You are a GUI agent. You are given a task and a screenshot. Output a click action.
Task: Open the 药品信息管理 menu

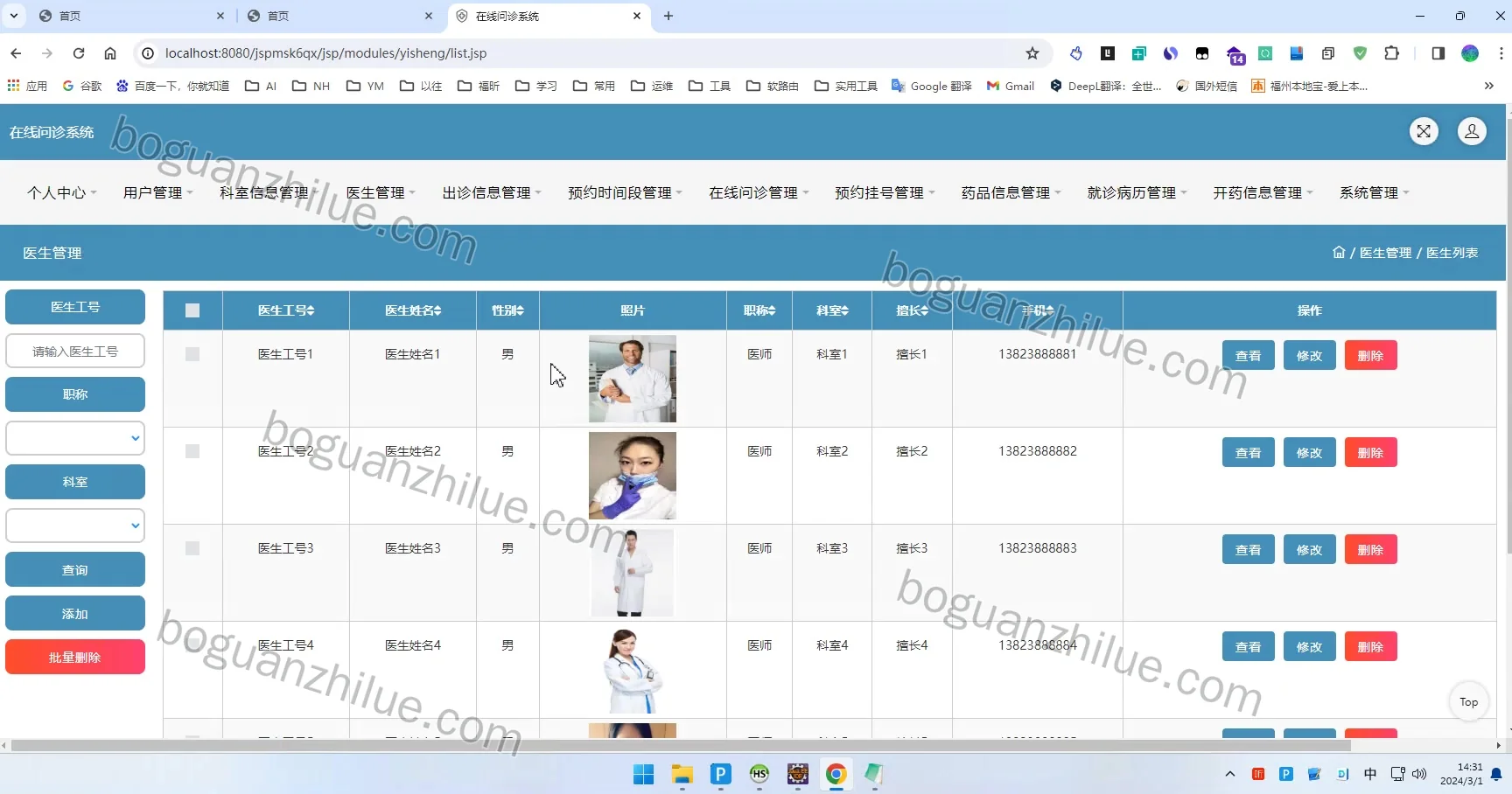point(1011,192)
